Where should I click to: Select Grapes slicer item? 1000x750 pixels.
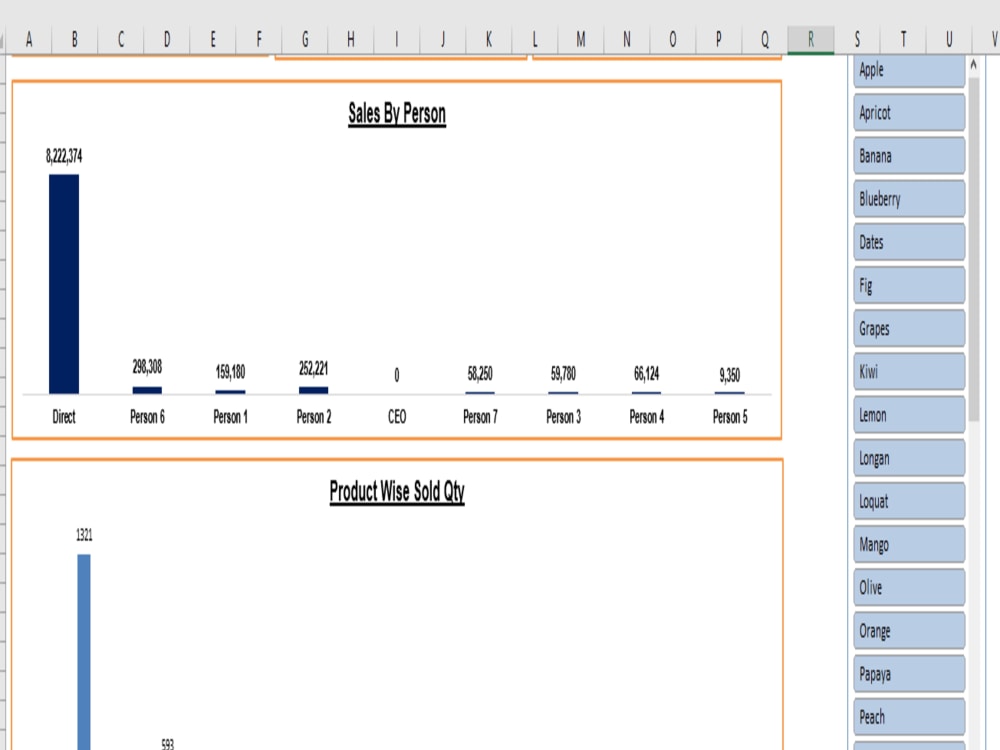coord(909,328)
